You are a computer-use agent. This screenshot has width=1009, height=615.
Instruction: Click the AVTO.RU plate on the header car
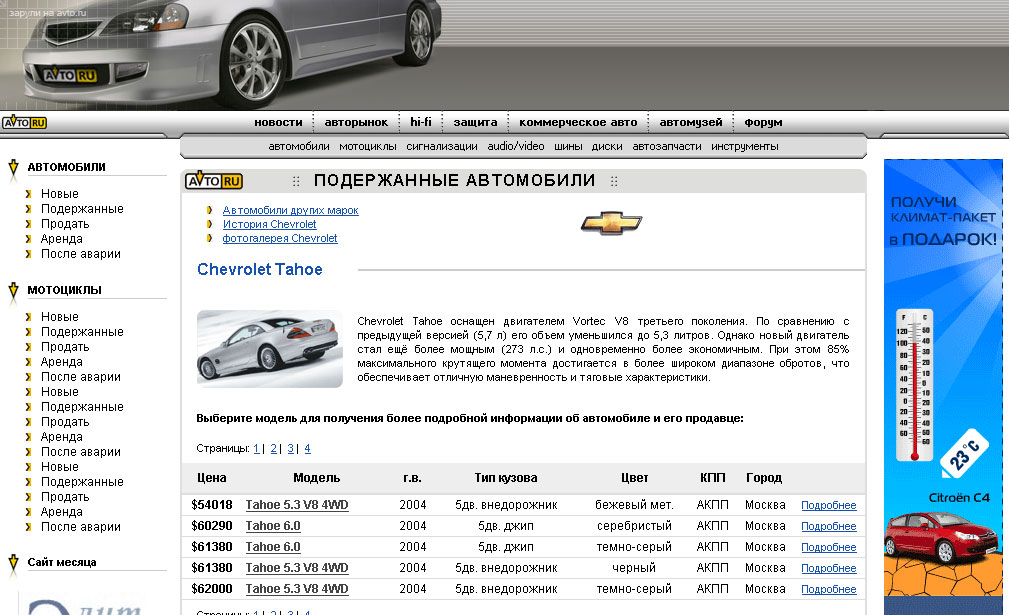click(69, 75)
